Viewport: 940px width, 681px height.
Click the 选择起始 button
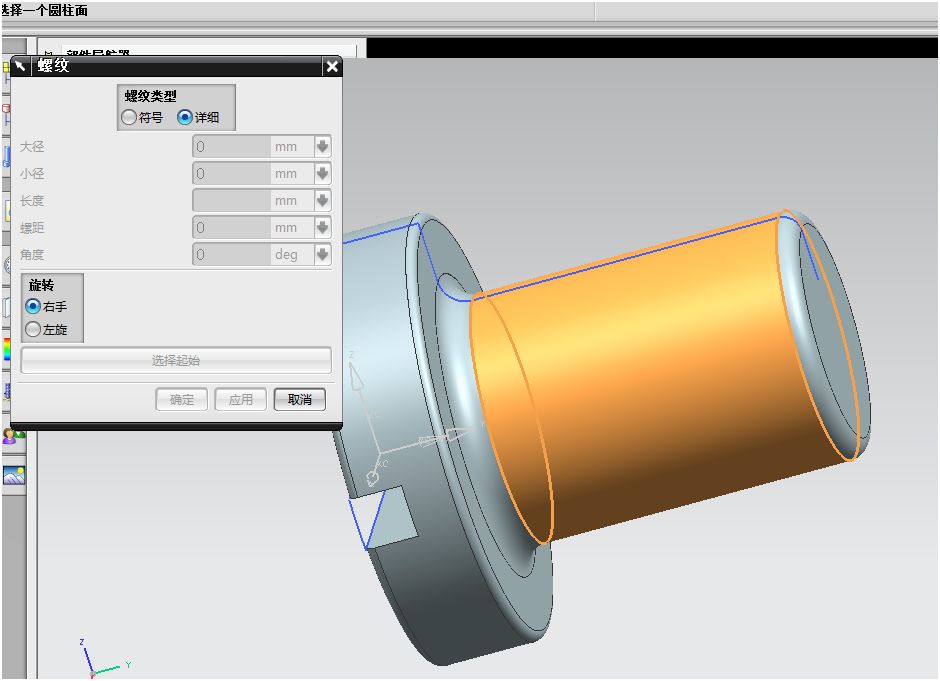pos(176,360)
